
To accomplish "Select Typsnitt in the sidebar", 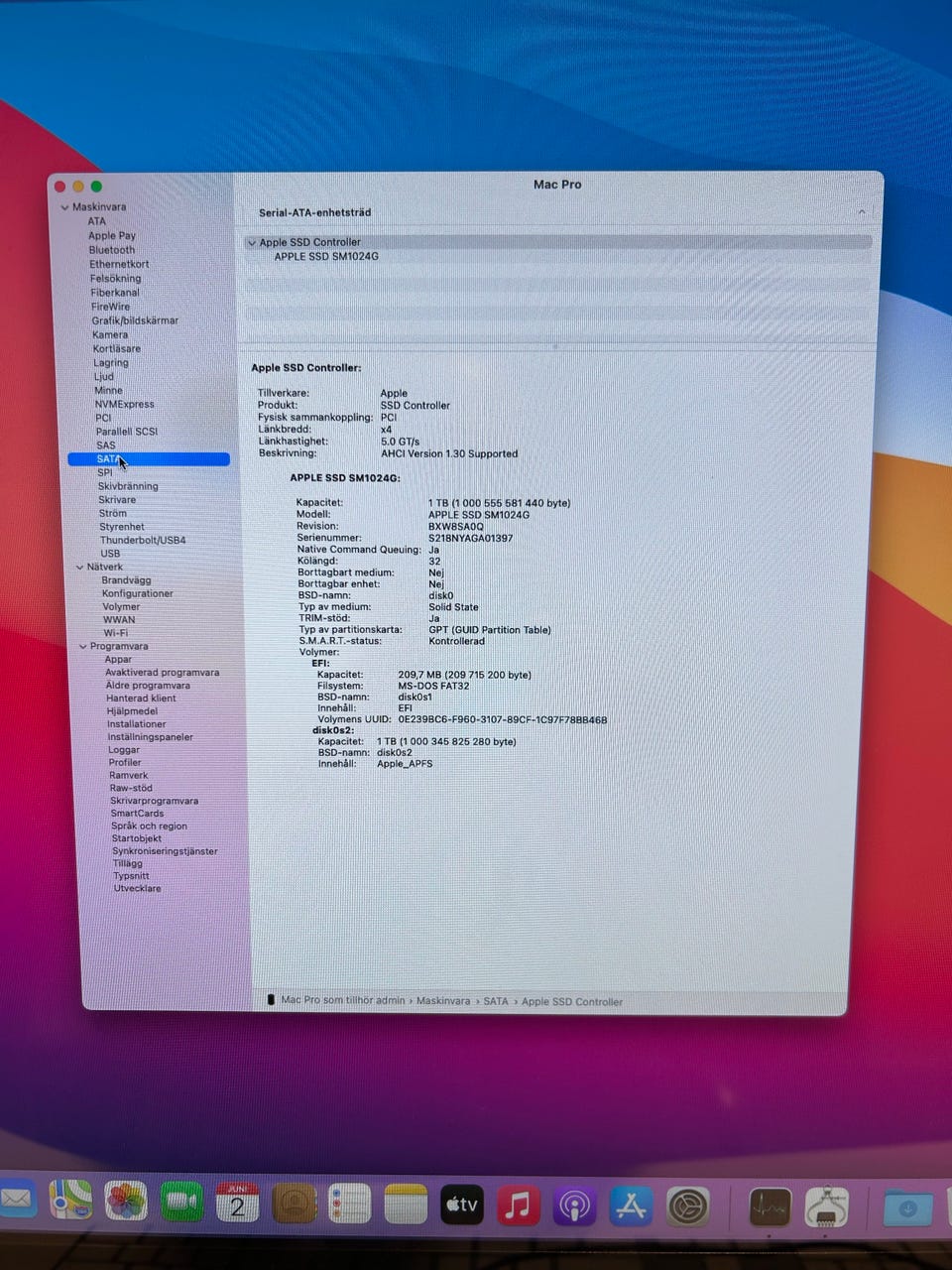I will [x=131, y=876].
